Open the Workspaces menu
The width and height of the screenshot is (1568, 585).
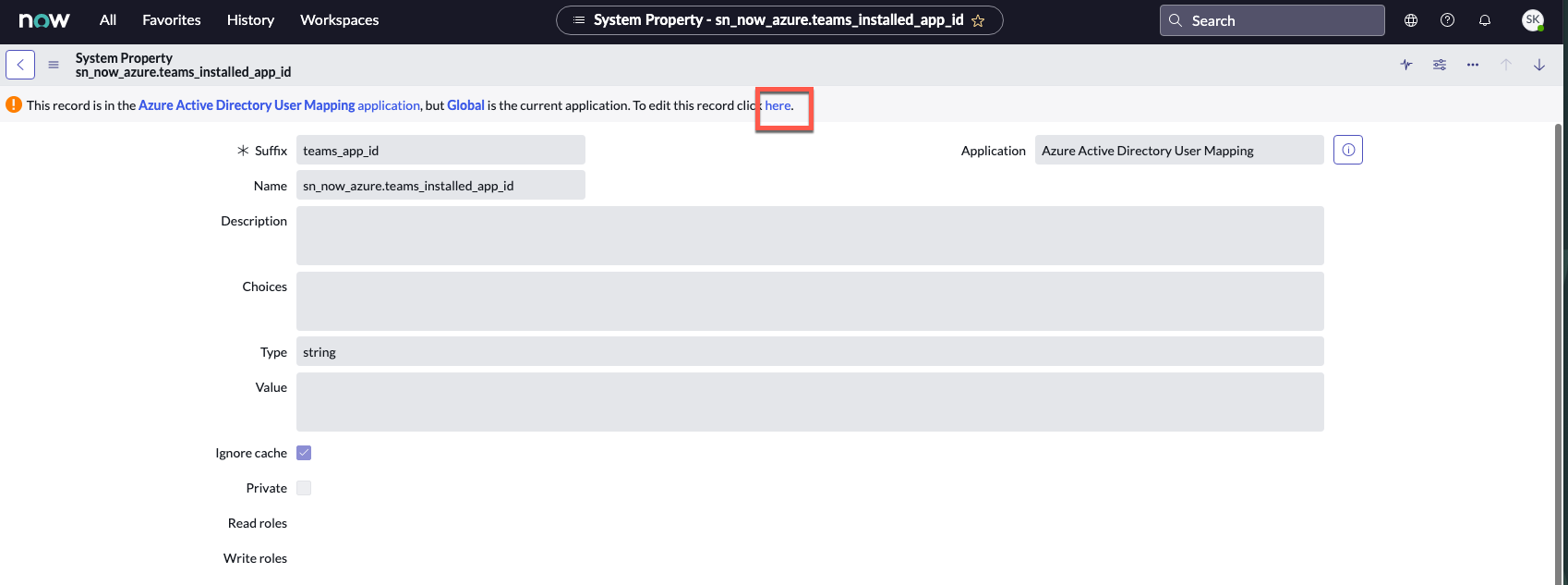click(x=339, y=20)
